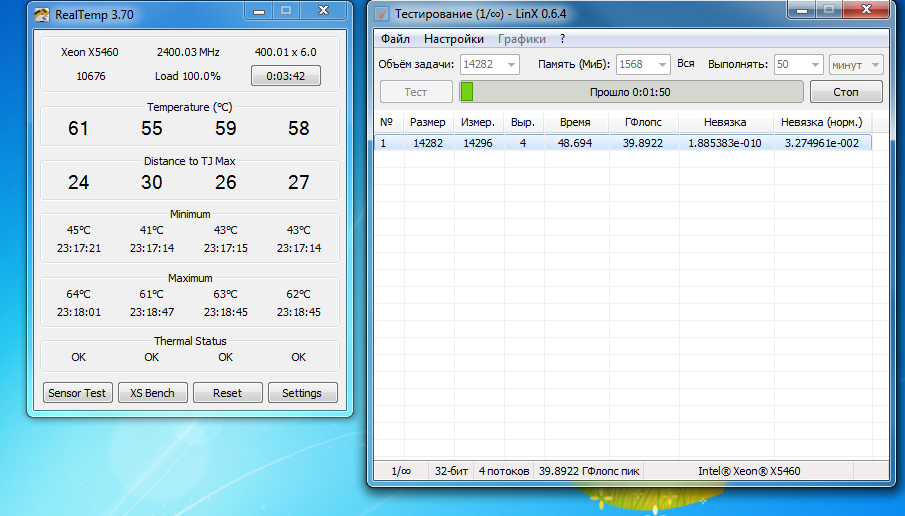
Task: Click the second core temperature 55
Action: [152, 128]
